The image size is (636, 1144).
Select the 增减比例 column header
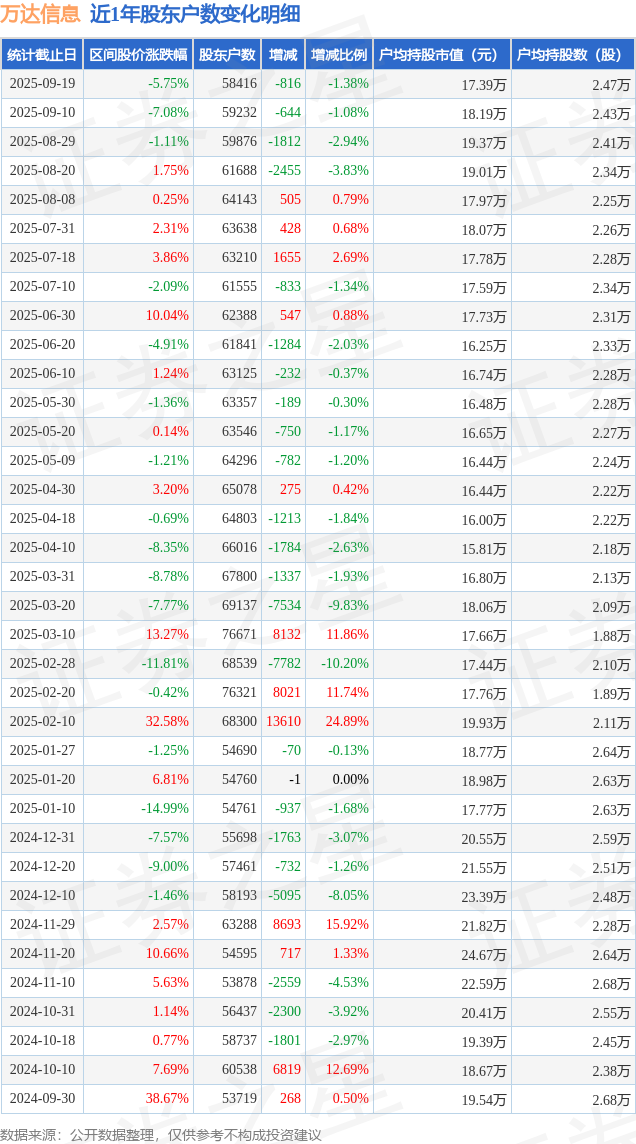339,55
